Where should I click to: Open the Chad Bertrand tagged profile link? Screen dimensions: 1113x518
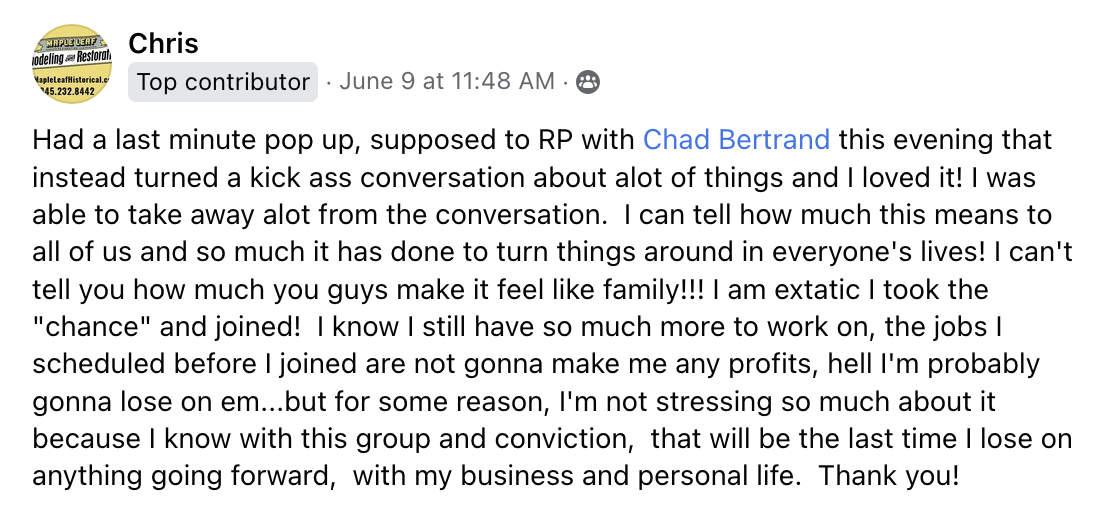pos(737,139)
